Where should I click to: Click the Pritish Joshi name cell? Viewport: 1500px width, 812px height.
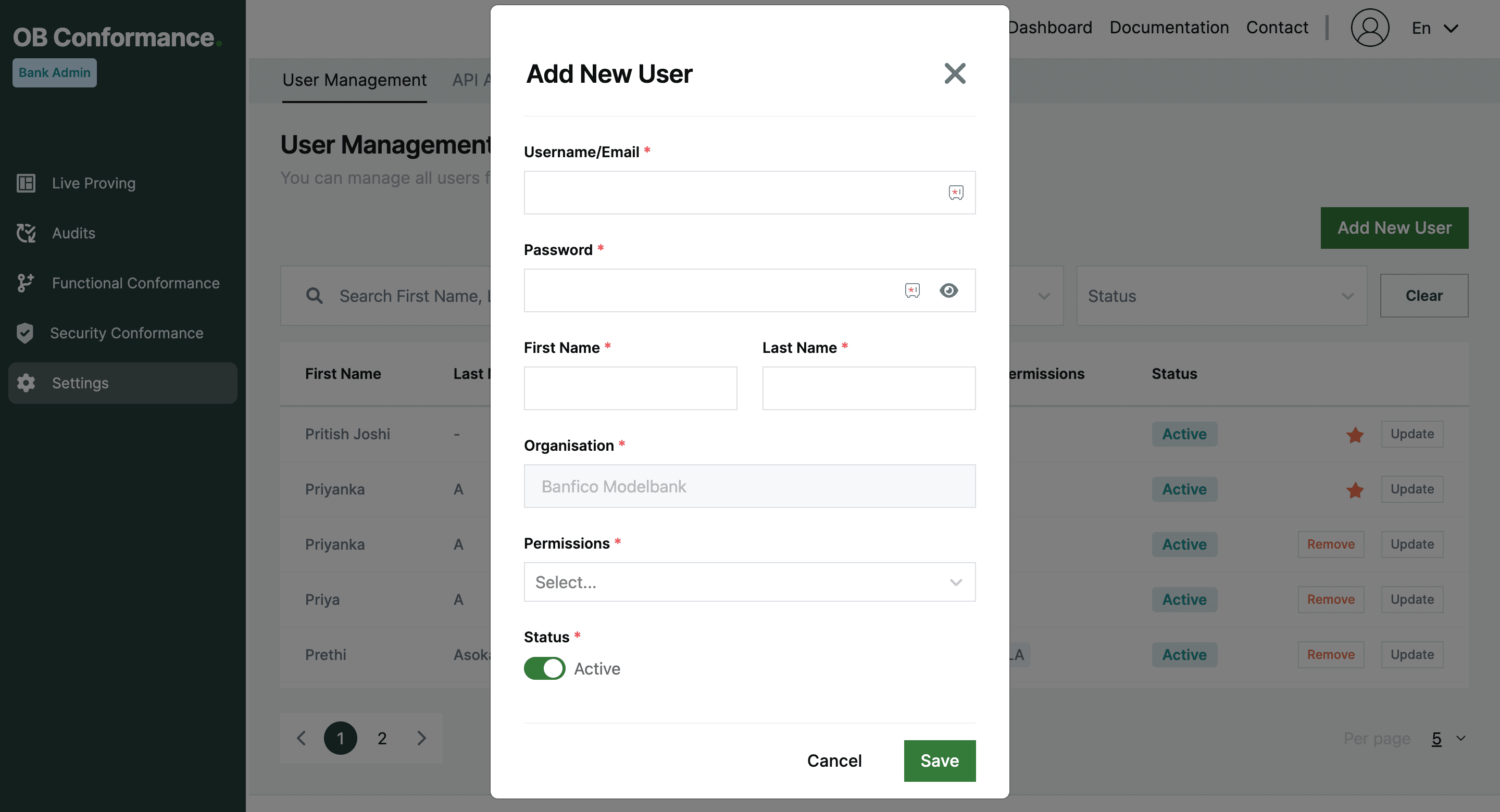347,434
